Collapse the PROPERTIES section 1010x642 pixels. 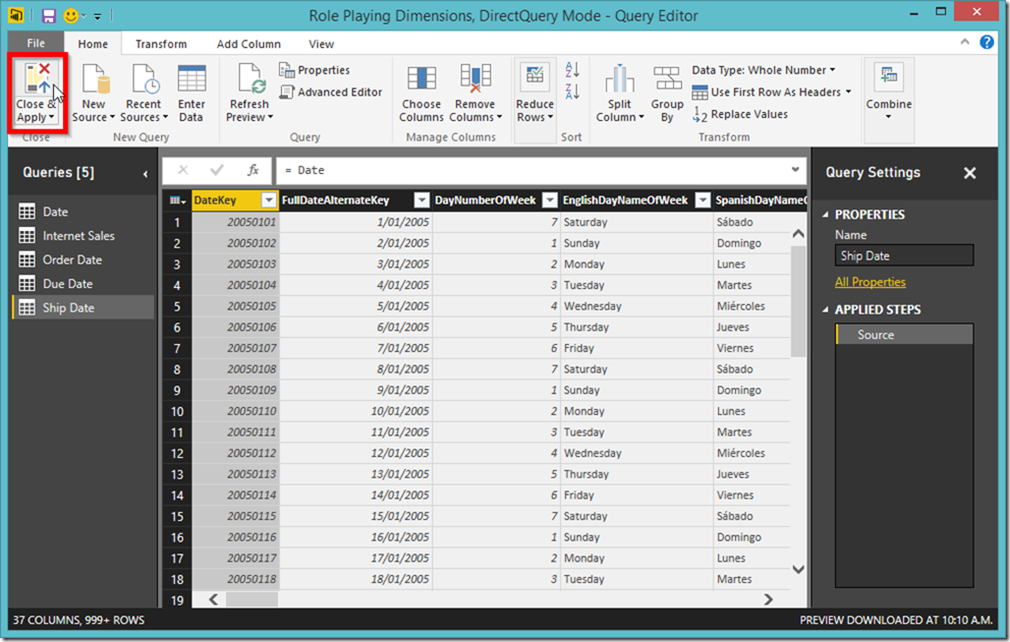826,214
